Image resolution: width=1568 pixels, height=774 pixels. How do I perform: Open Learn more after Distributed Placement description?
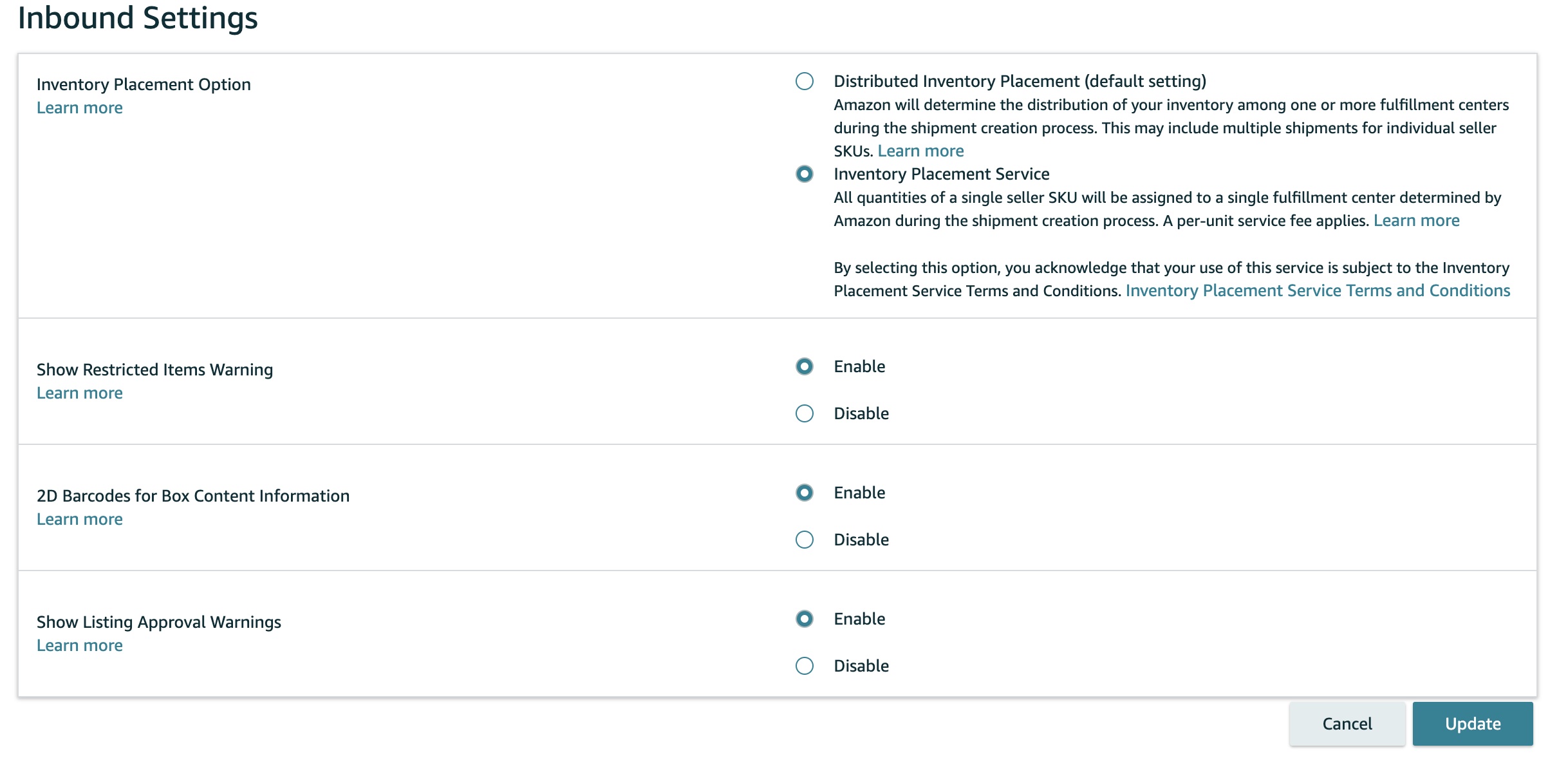pyautogui.click(x=920, y=151)
